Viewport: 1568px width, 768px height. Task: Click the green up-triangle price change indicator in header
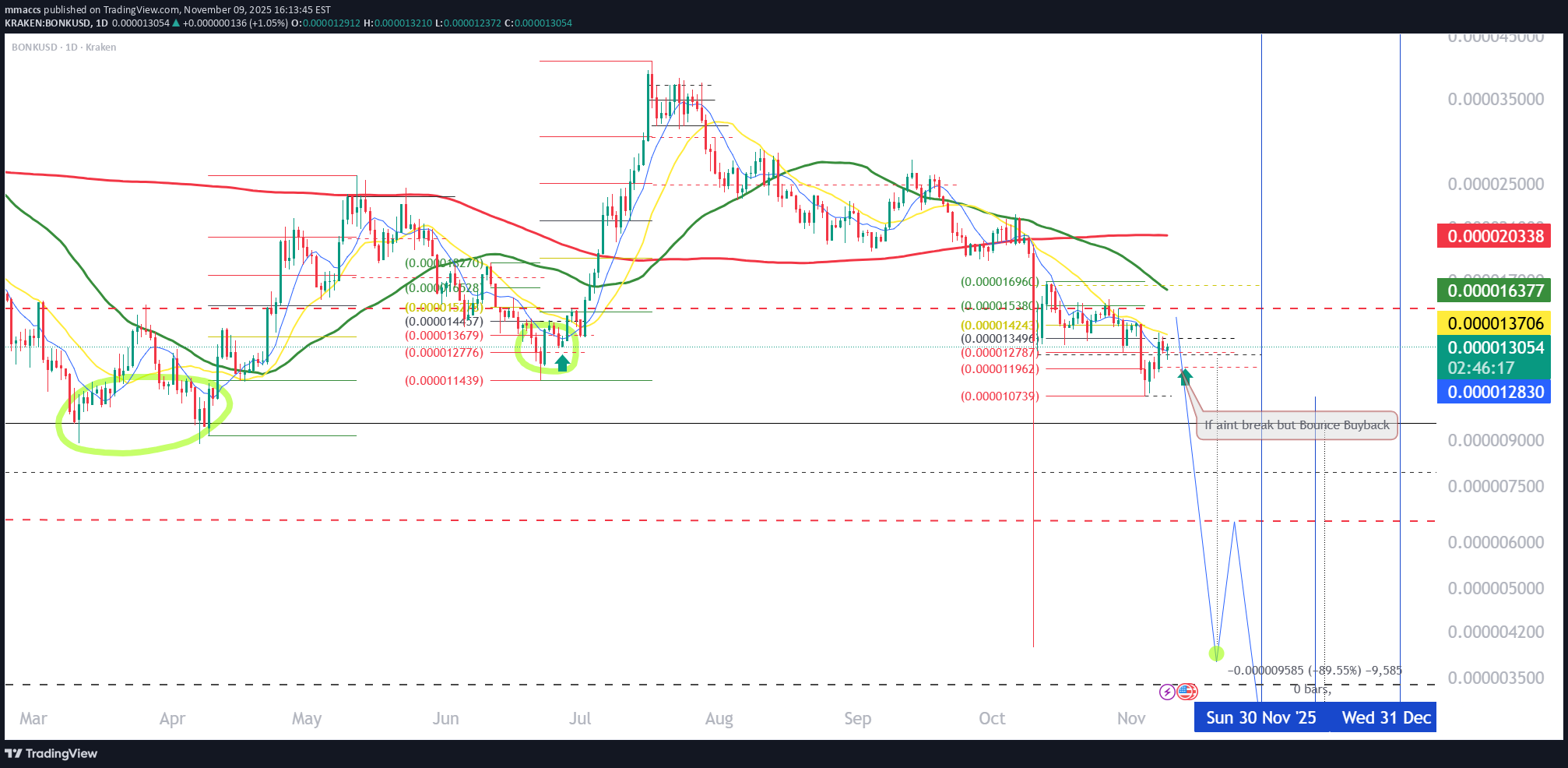click(x=176, y=23)
